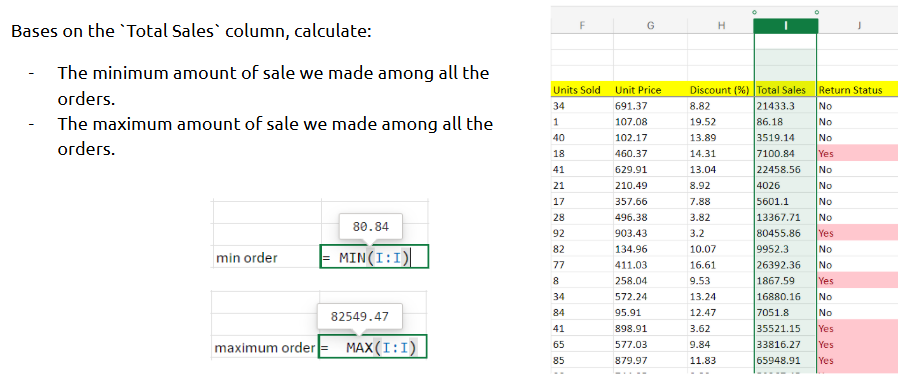This screenshot has height=385, width=901.
Task: Select column H header
Action: (x=721, y=25)
